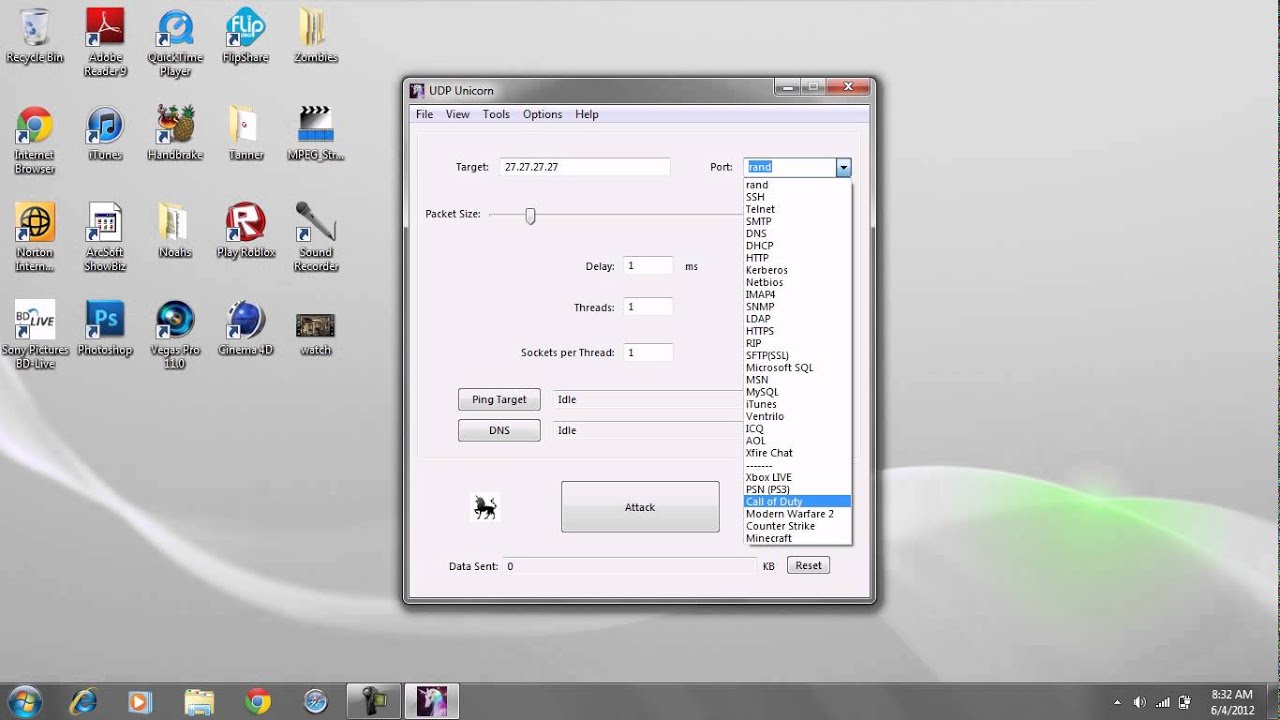Open Cinema 4D desktop shortcut
This screenshot has width=1280, height=720.
(x=245, y=328)
